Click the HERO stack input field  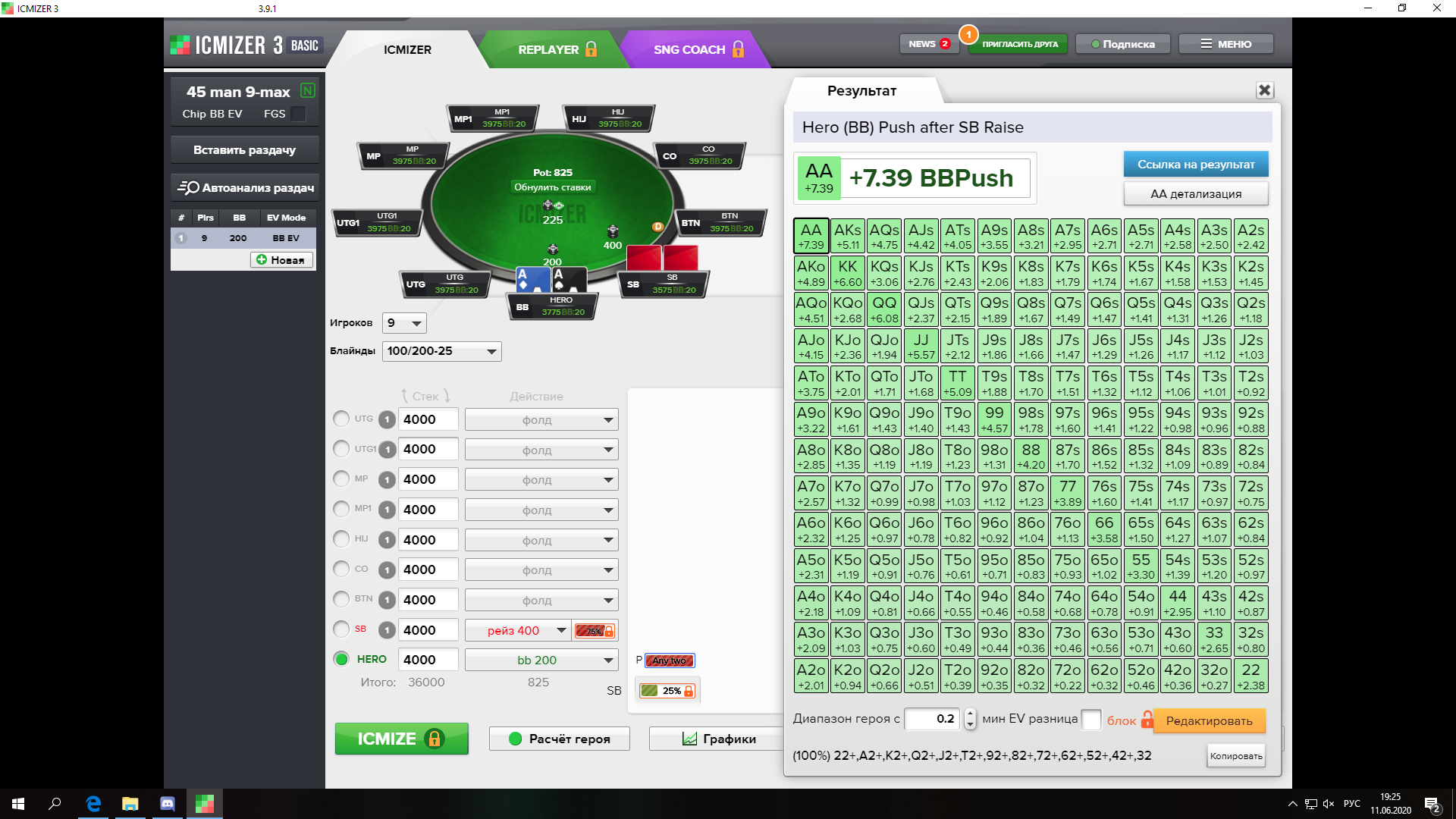point(430,660)
